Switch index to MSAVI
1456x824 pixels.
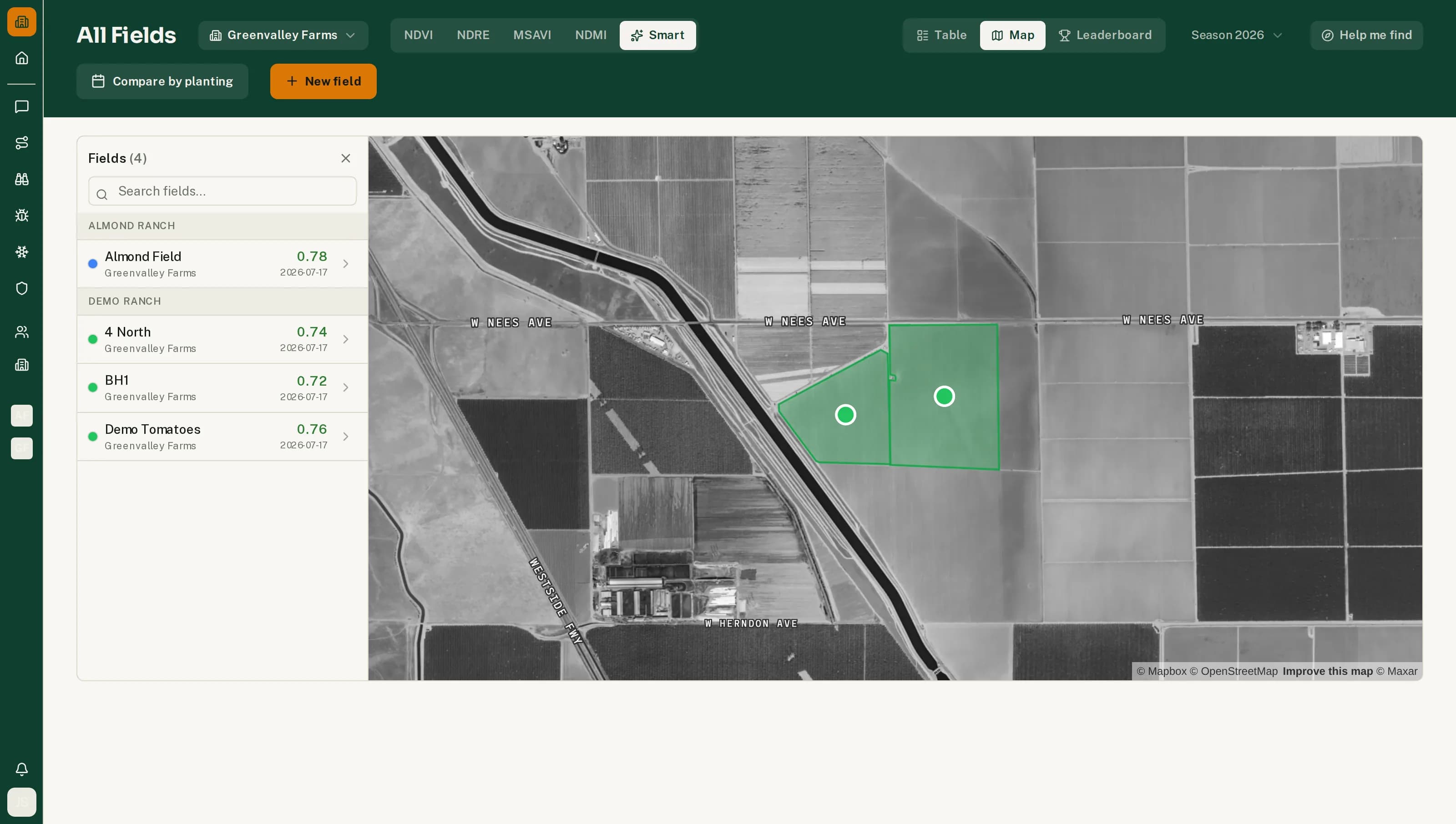[532, 35]
